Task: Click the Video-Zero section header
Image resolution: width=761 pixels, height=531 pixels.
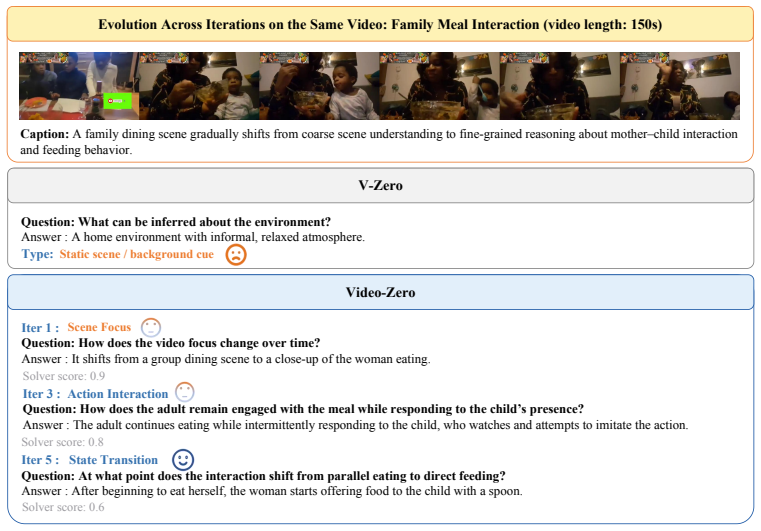Action: click(x=380, y=292)
